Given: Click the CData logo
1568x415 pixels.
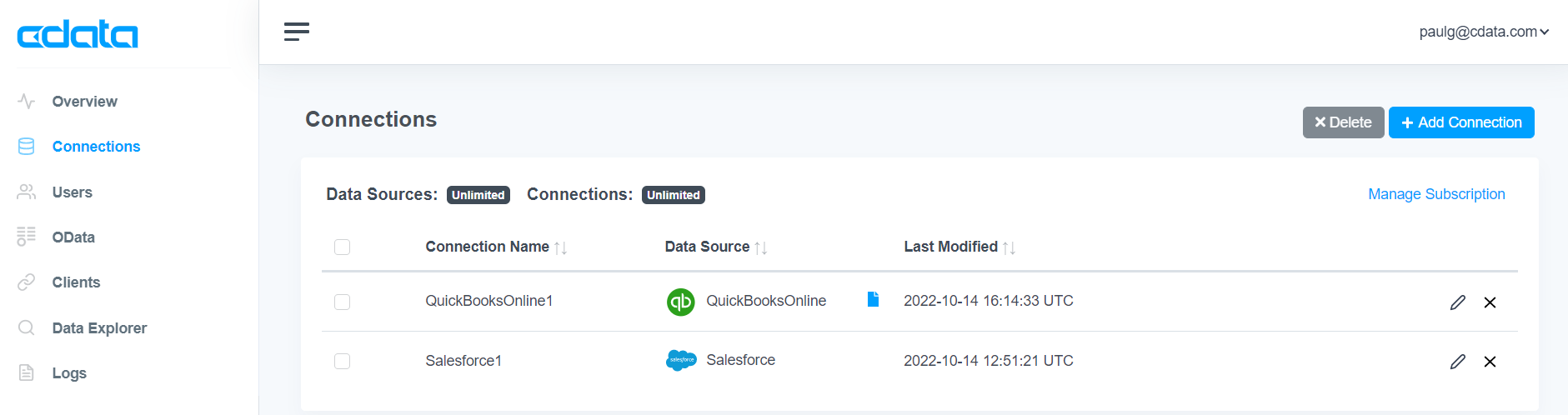Looking at the screenshot, I should point(78,34).
